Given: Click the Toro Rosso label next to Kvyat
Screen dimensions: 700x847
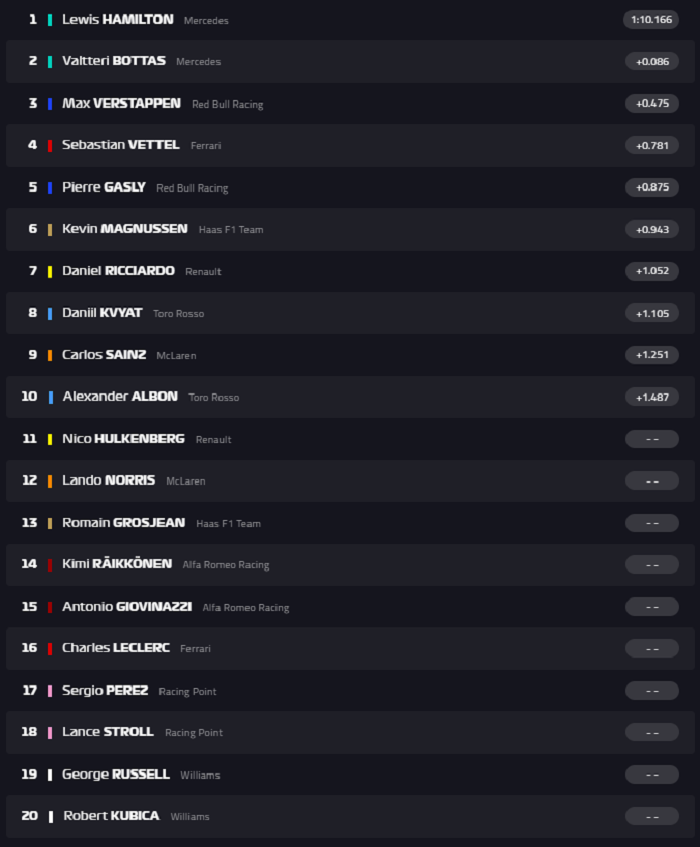Looking at the screenshot, I should pyautogui.click(x=180, y=313).
